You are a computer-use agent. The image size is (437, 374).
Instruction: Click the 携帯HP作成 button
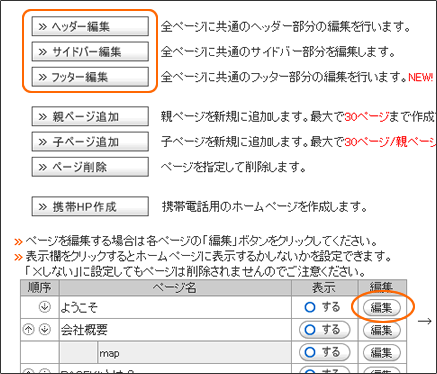click(x=90, y=207)
